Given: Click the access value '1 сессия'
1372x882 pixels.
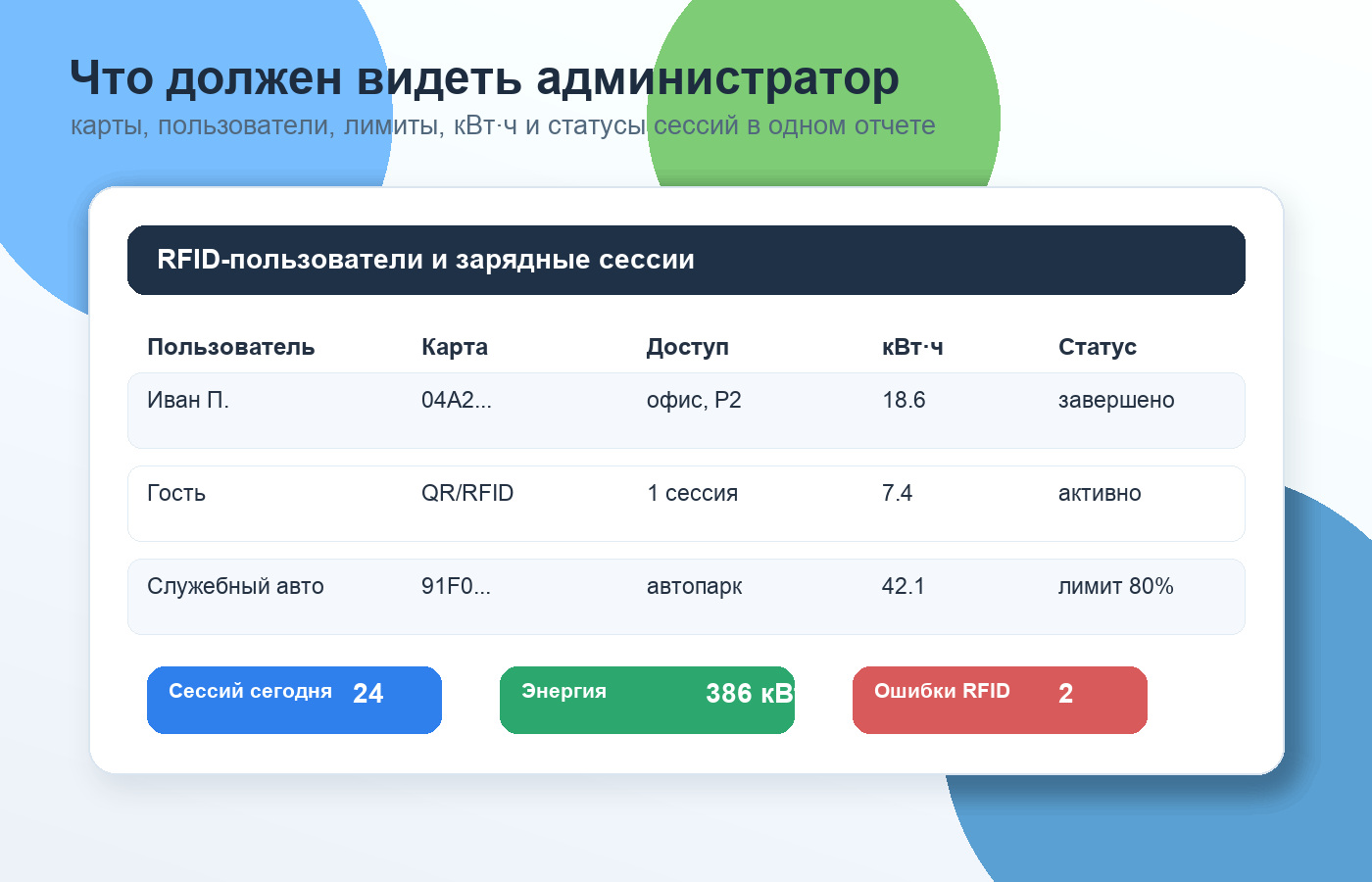Looking at the screenshot, I should pyautogui.click(x=693, y=493).
